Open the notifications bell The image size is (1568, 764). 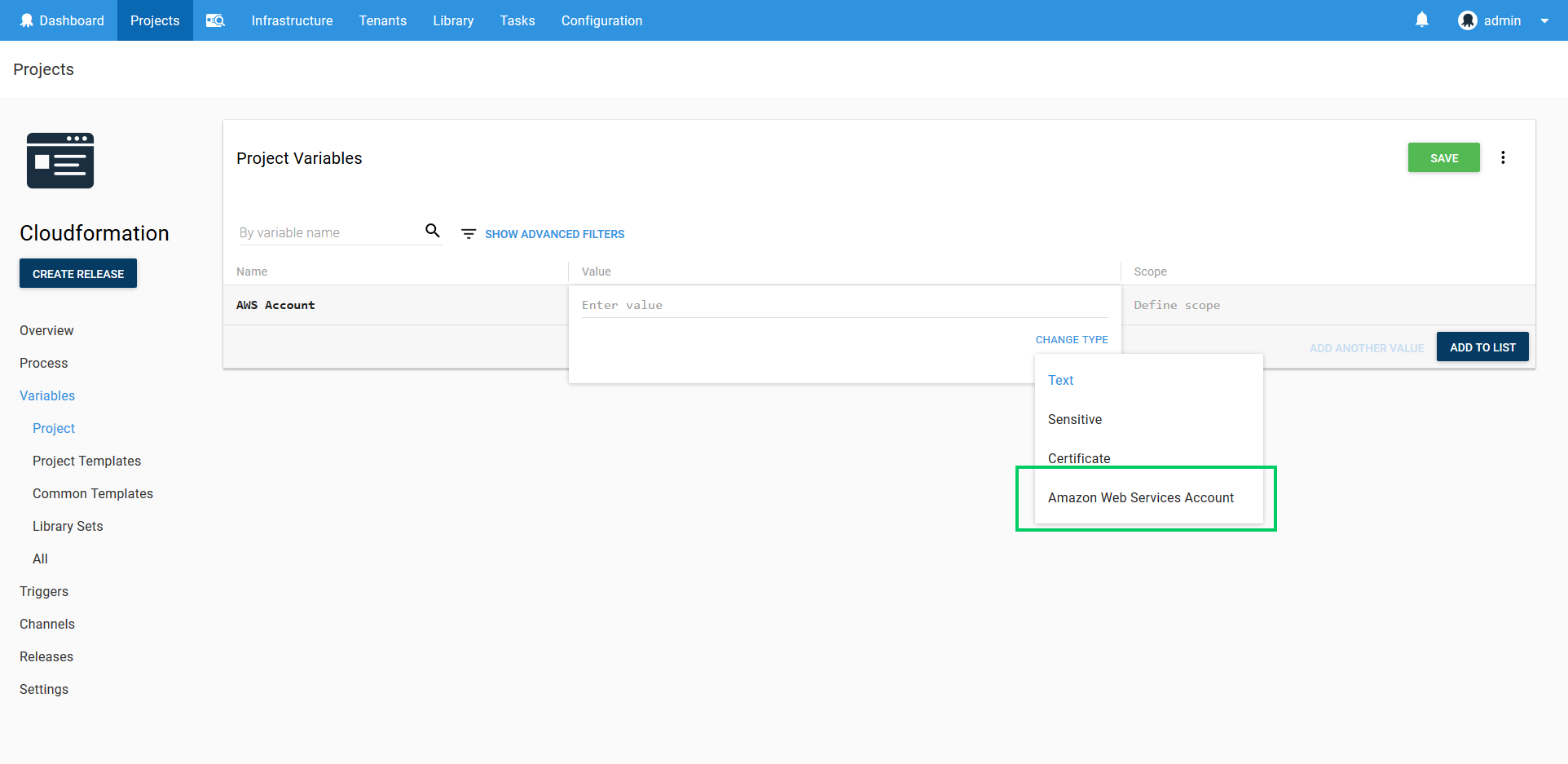click(x=1421, y=20)
